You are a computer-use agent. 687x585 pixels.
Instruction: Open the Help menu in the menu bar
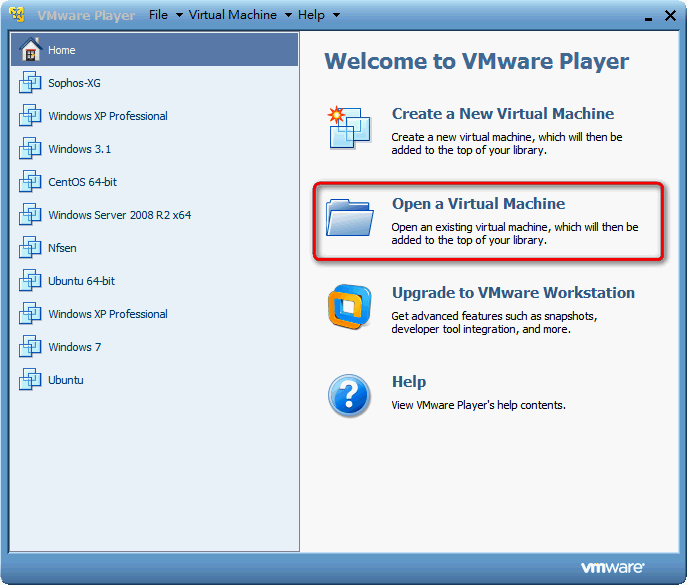311,15
